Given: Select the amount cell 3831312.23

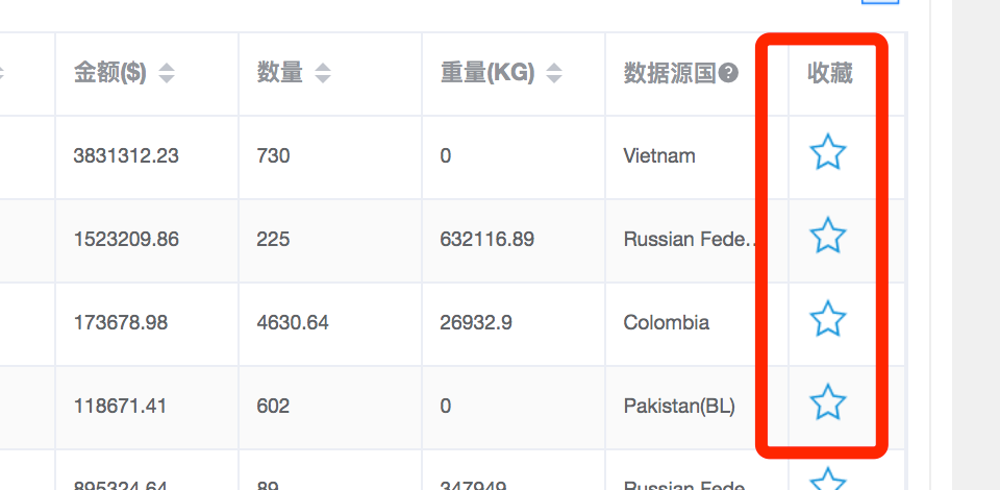Looking at the screenshot, I should [x=126, y=156].
